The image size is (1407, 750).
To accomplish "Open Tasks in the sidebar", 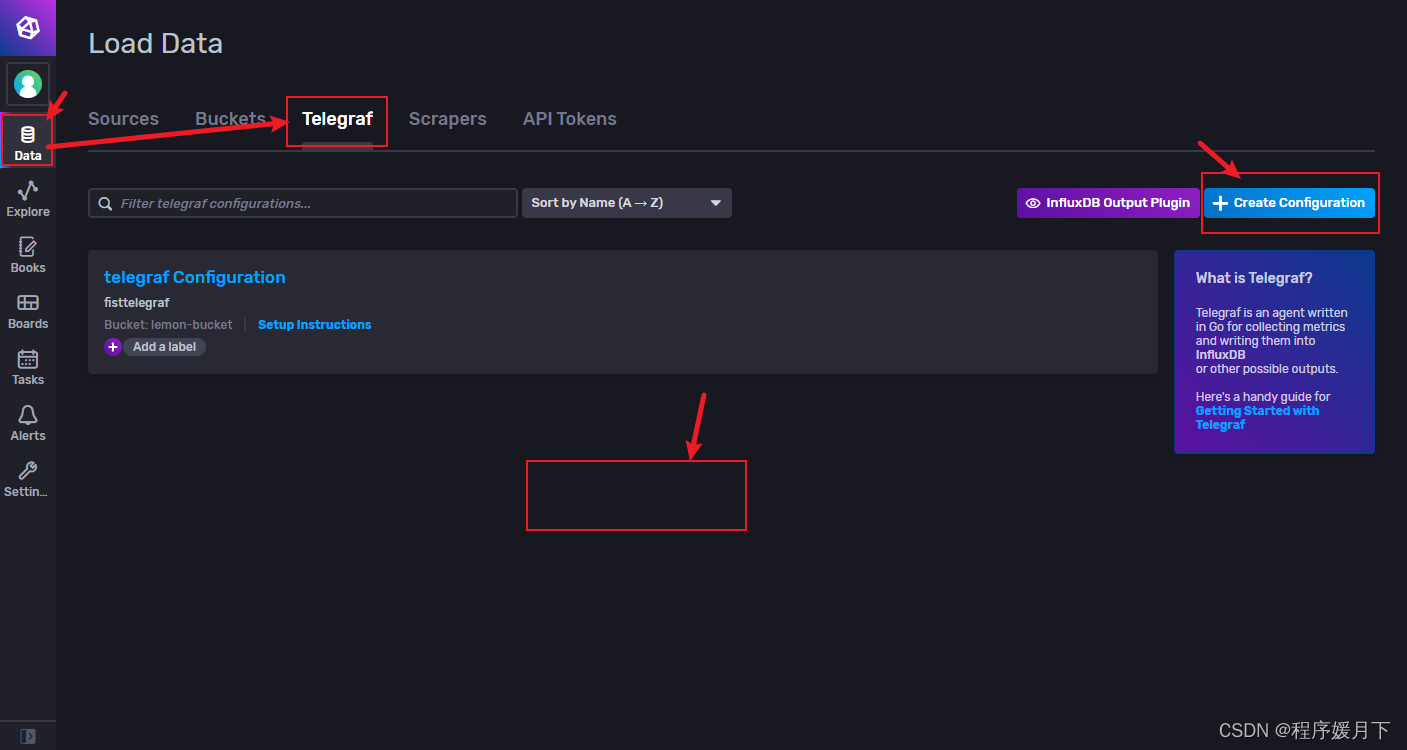I will pos(28,366).
